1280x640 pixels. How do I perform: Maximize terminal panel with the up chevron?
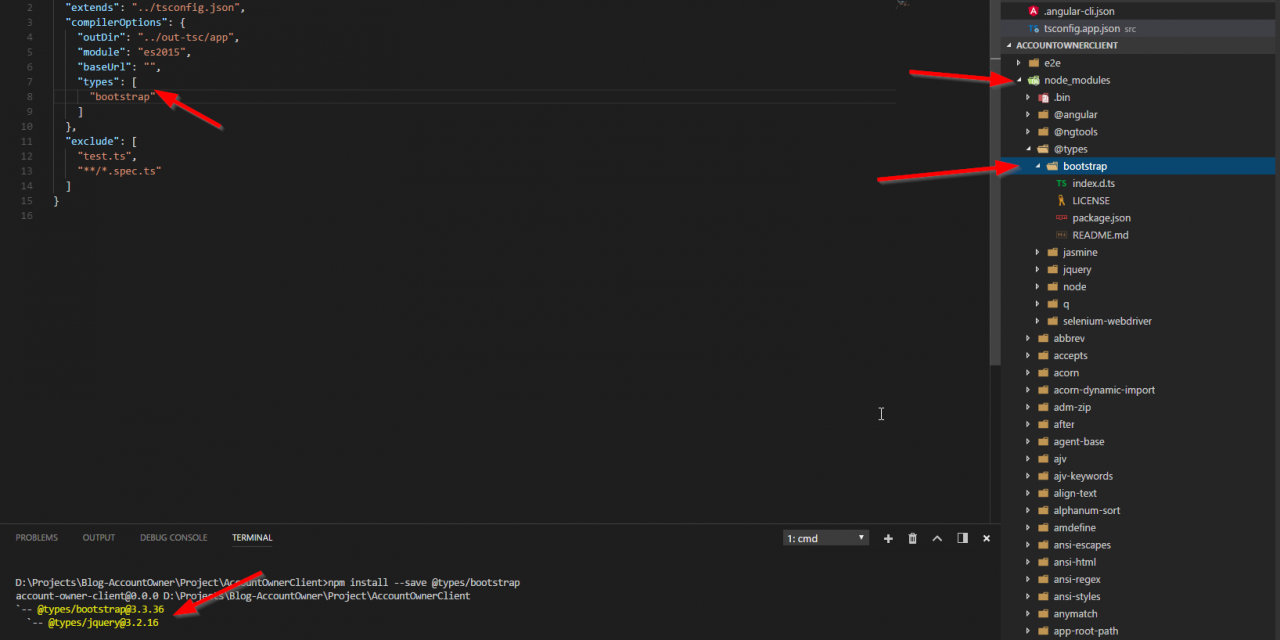coord(937,538)
